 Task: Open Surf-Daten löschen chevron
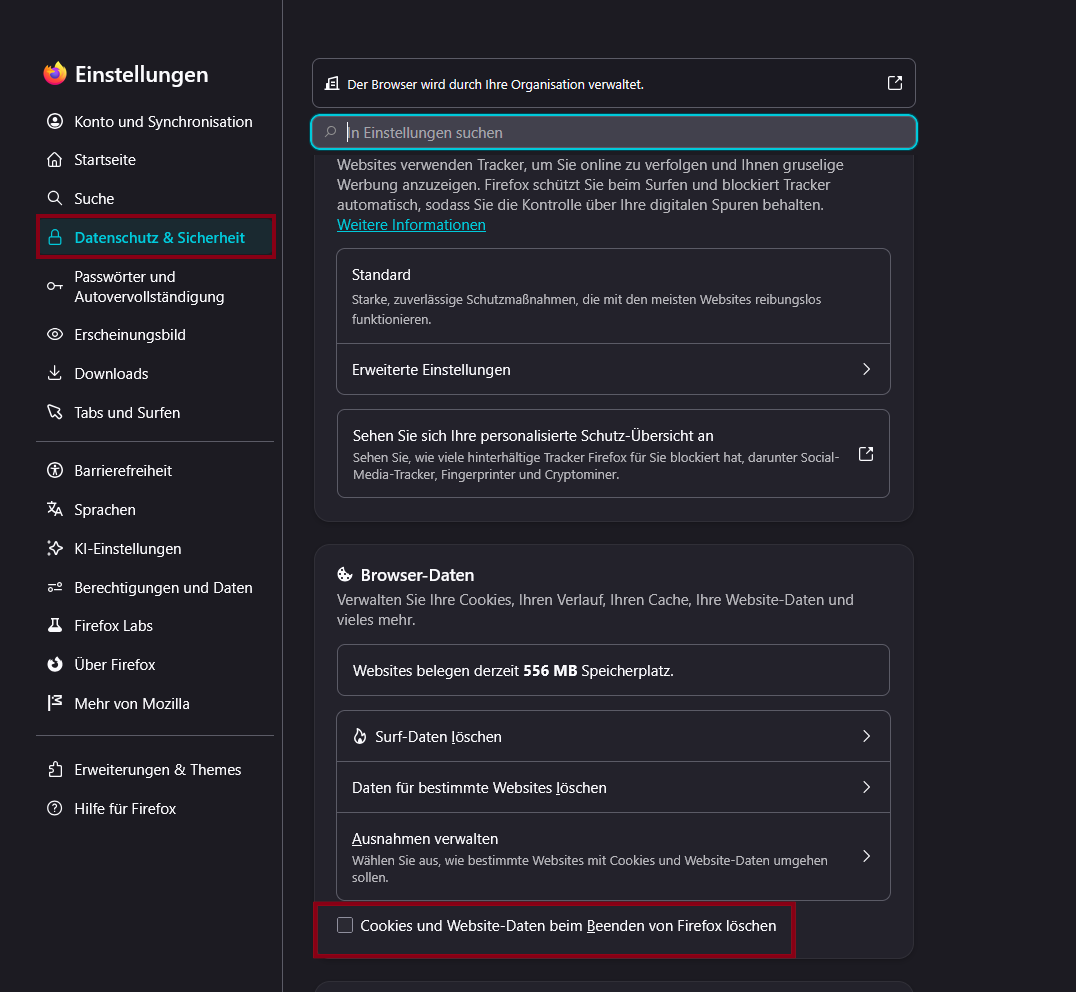point(866,736)
